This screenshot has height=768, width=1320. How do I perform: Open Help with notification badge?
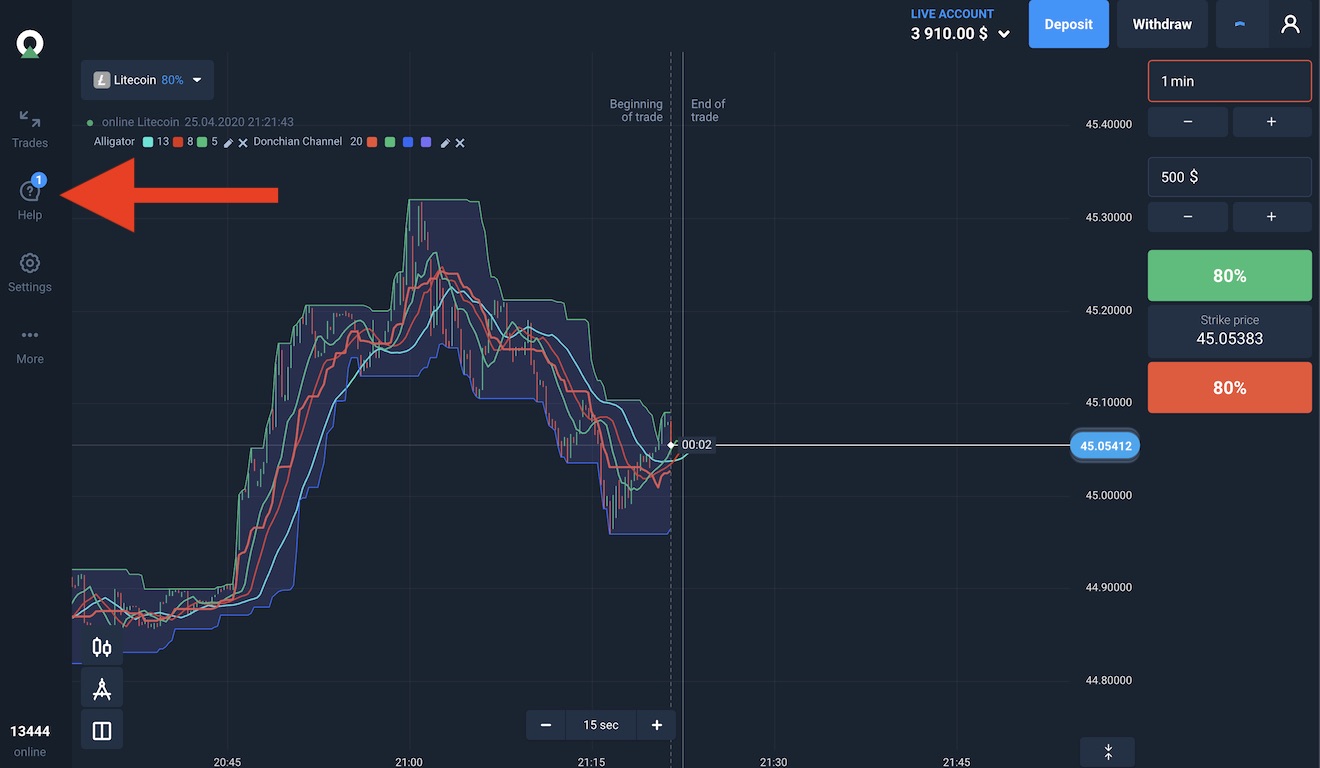[x=30, y=198]
